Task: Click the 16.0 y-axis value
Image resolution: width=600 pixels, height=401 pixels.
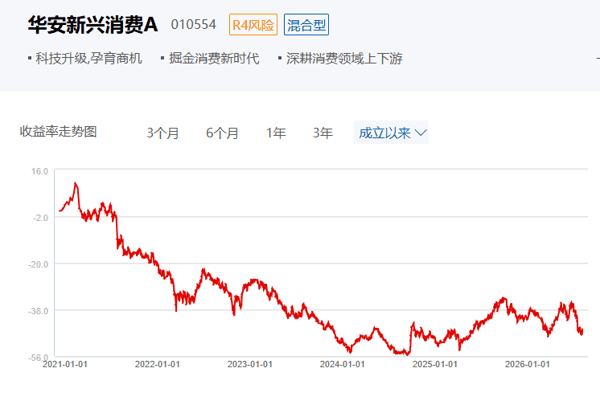Action: coord(40,171)
